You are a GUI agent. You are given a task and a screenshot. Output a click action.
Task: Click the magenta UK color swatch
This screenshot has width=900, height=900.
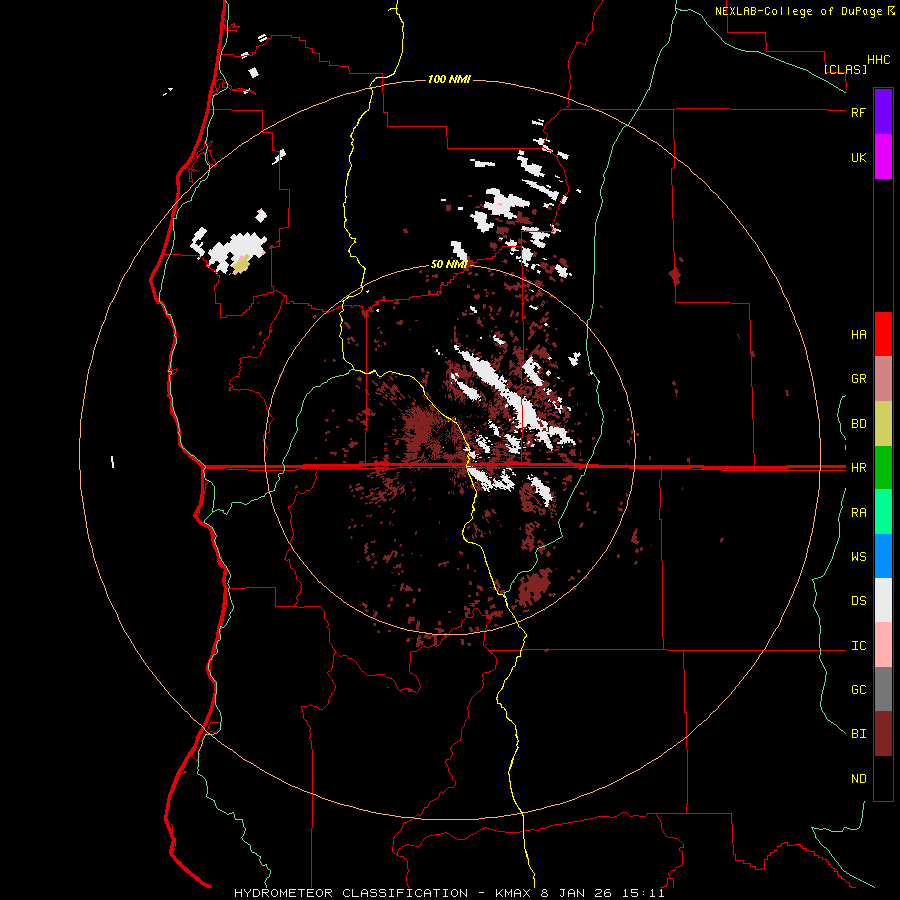883,157
